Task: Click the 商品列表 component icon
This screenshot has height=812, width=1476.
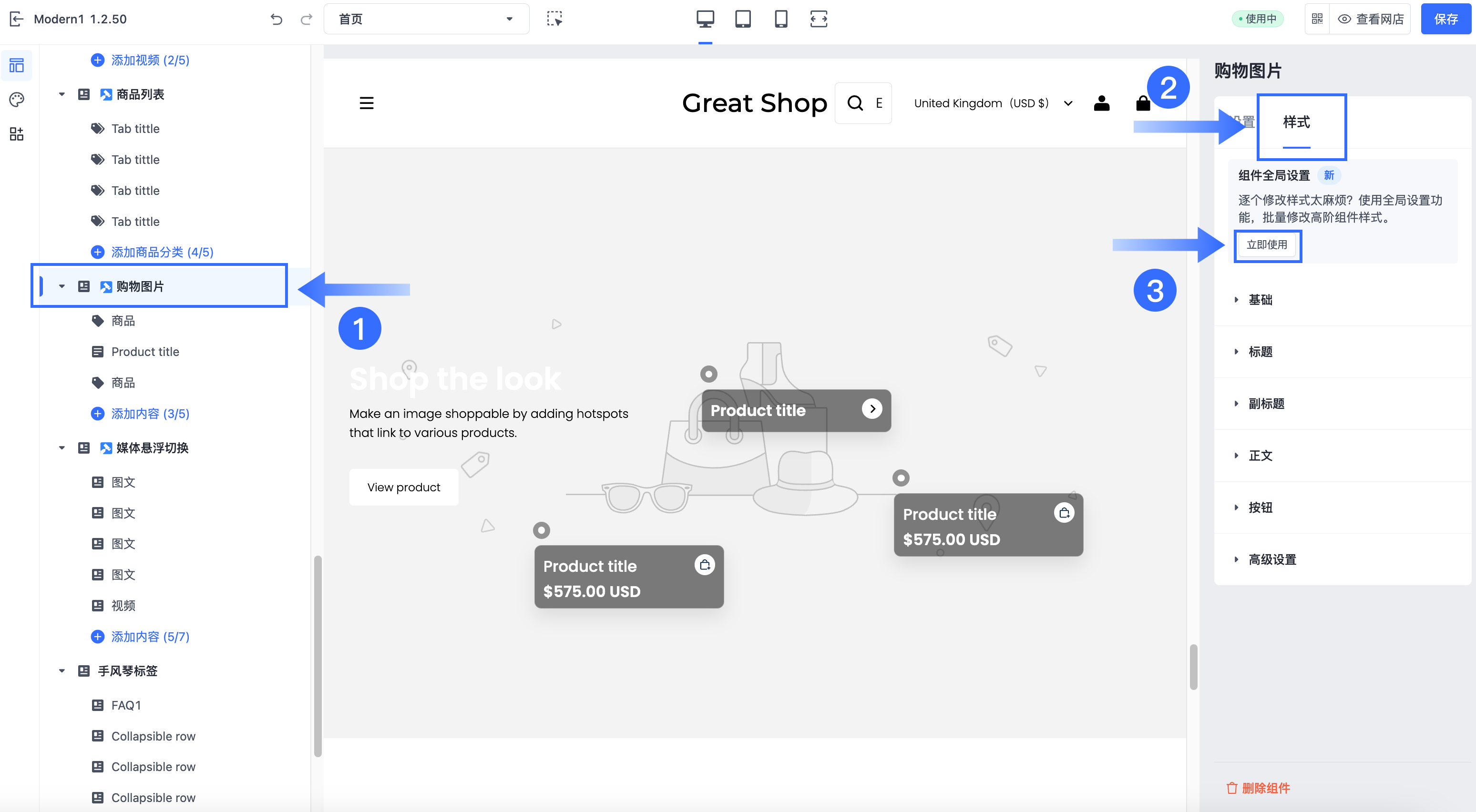Action: pos(106,94)
